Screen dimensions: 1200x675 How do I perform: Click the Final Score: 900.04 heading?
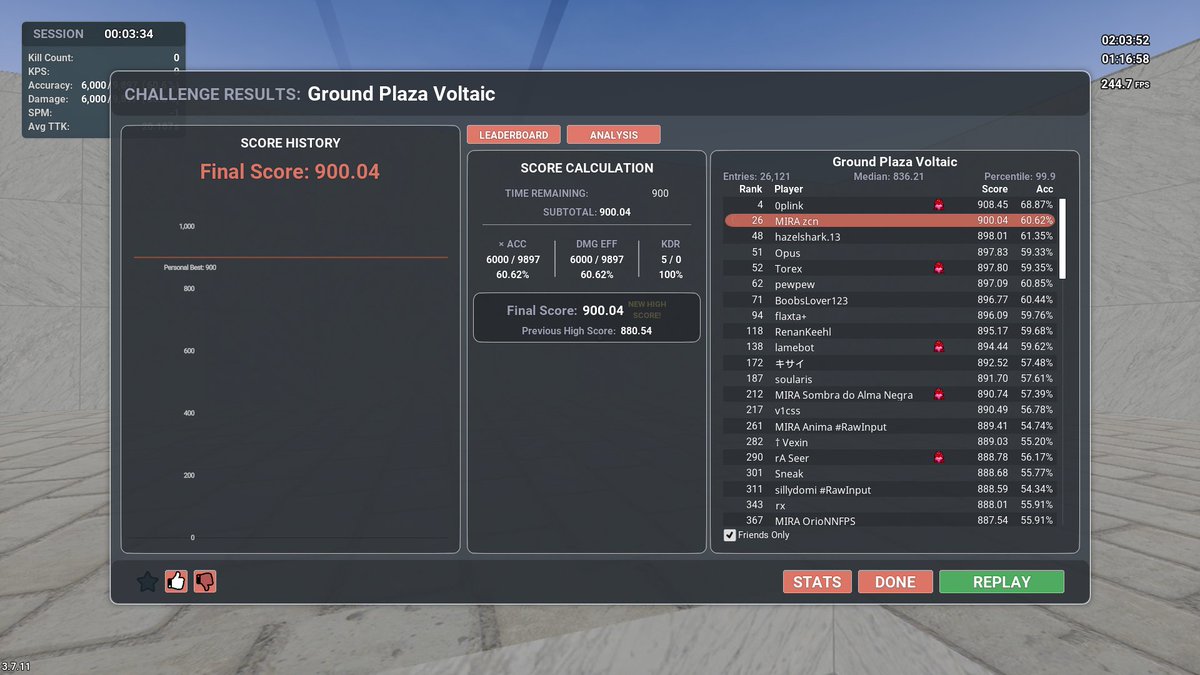(x=290, y=172)
